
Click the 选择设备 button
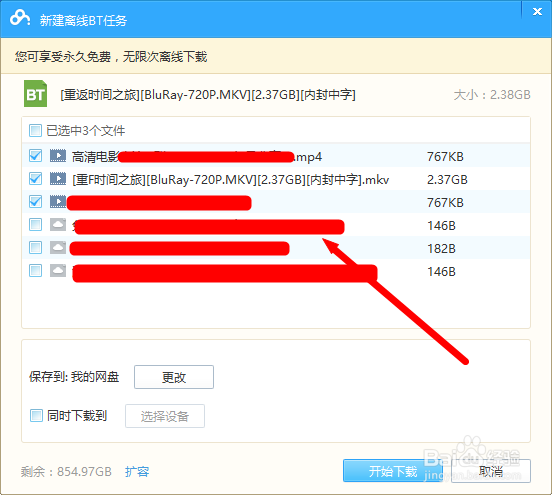165,416
